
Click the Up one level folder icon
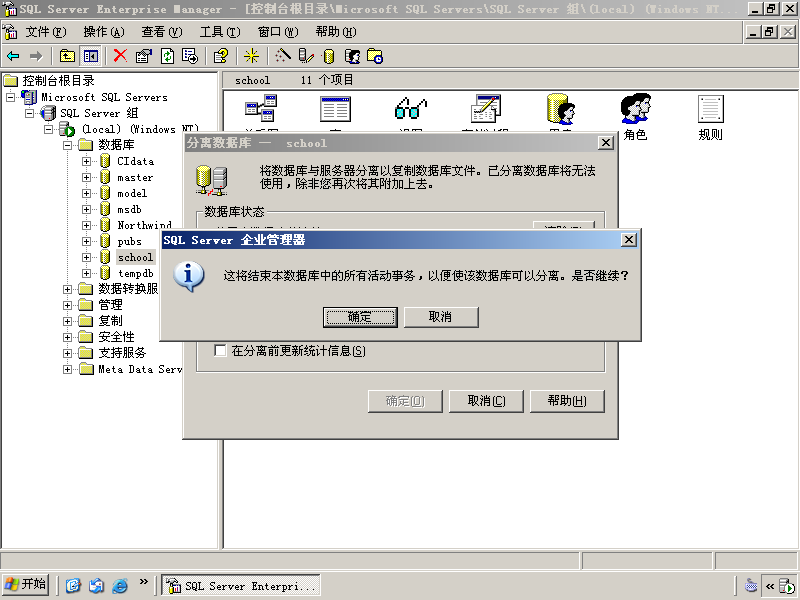(67, 56)
